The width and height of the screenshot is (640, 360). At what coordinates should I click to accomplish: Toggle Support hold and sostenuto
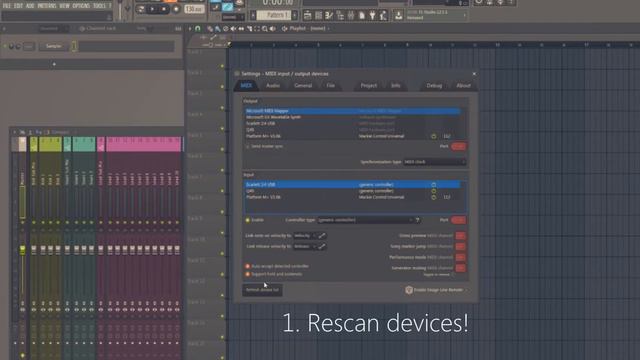247,274
